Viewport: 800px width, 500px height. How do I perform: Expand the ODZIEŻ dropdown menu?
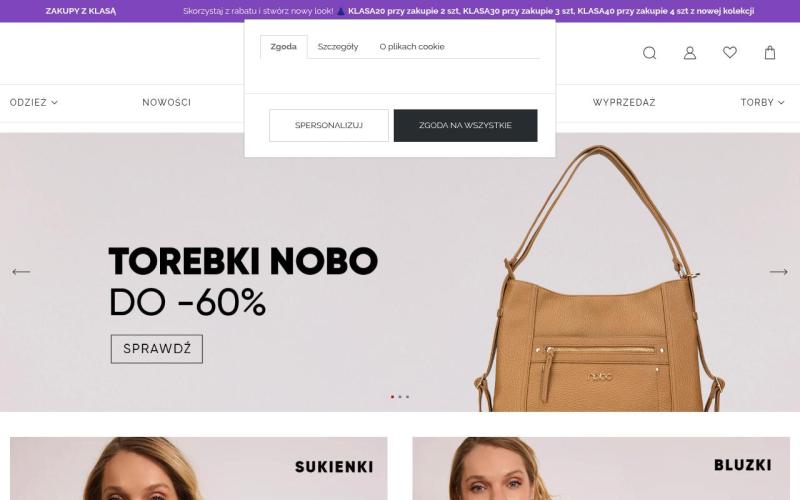34,103
